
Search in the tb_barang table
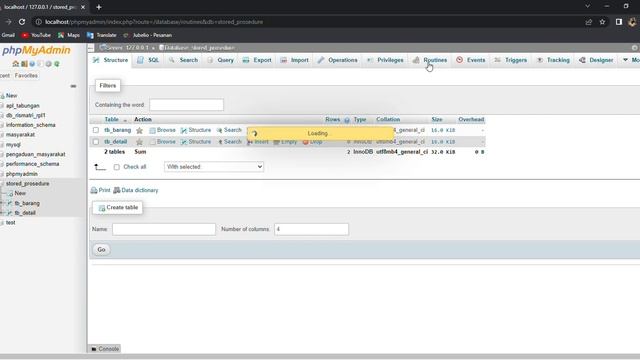[229, 130]
